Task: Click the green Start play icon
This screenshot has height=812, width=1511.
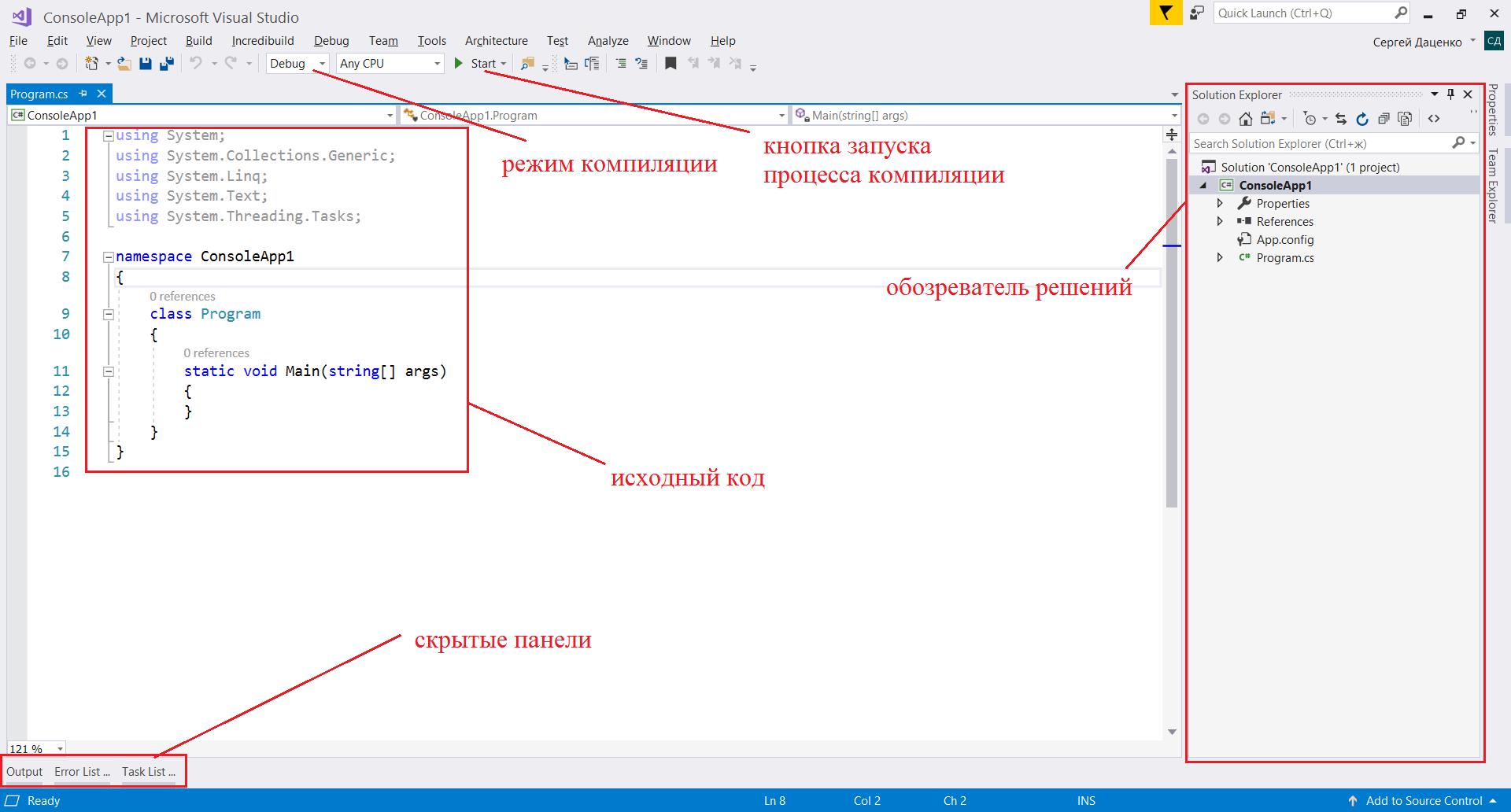Action: pyautogui.click(x=459, y=64)
